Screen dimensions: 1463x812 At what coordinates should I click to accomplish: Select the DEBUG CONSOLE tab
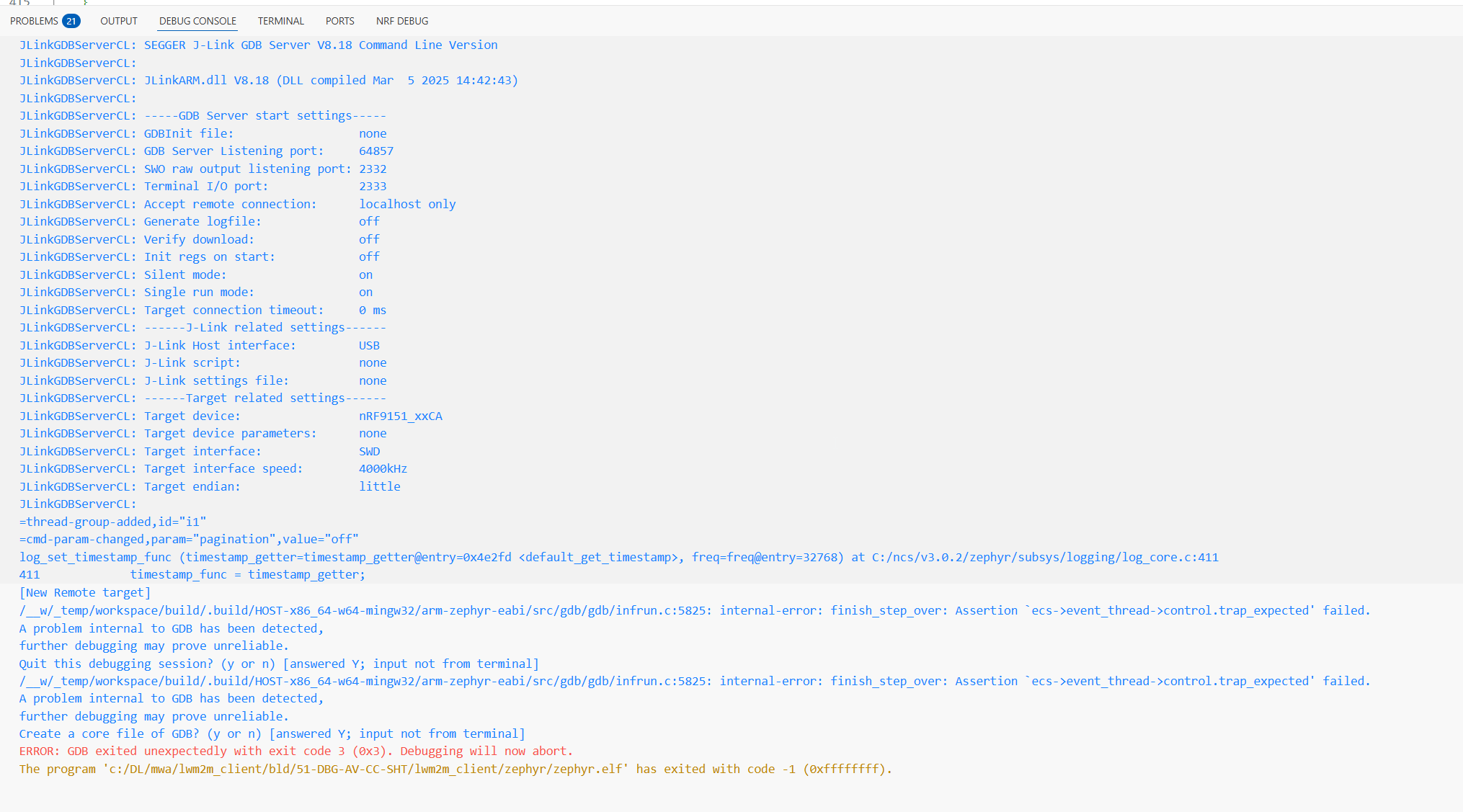(x=197, y=21)
